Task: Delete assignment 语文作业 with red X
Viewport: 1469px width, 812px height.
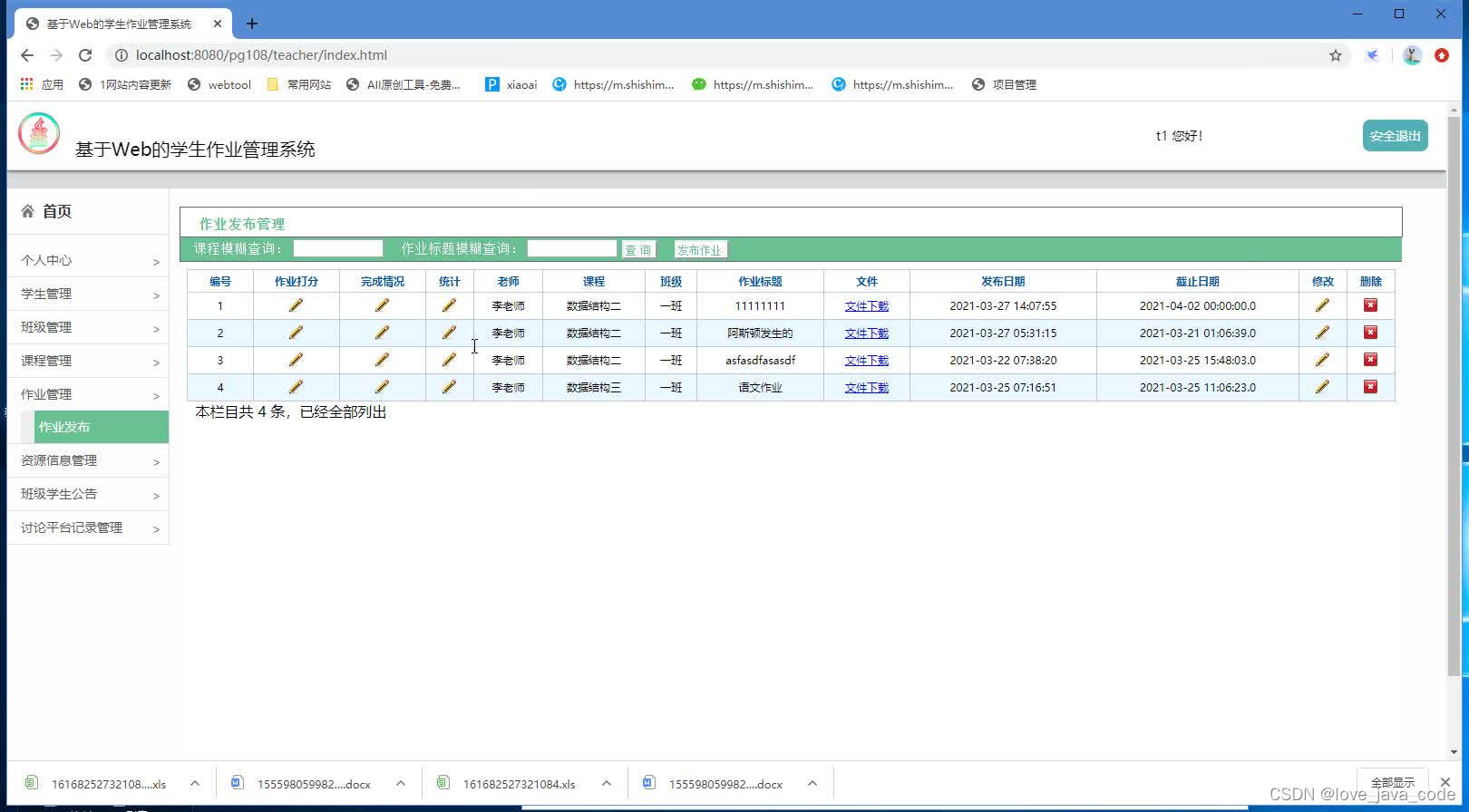Action: point(1370,387)
